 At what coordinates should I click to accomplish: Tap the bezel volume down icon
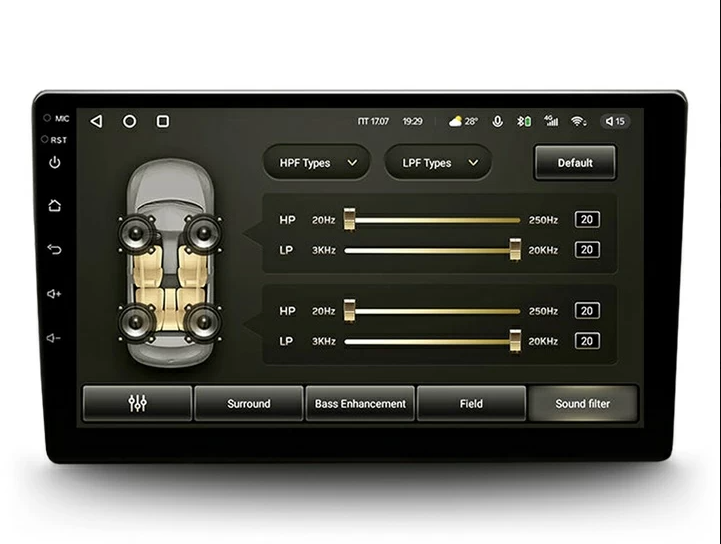pos(53,338)
